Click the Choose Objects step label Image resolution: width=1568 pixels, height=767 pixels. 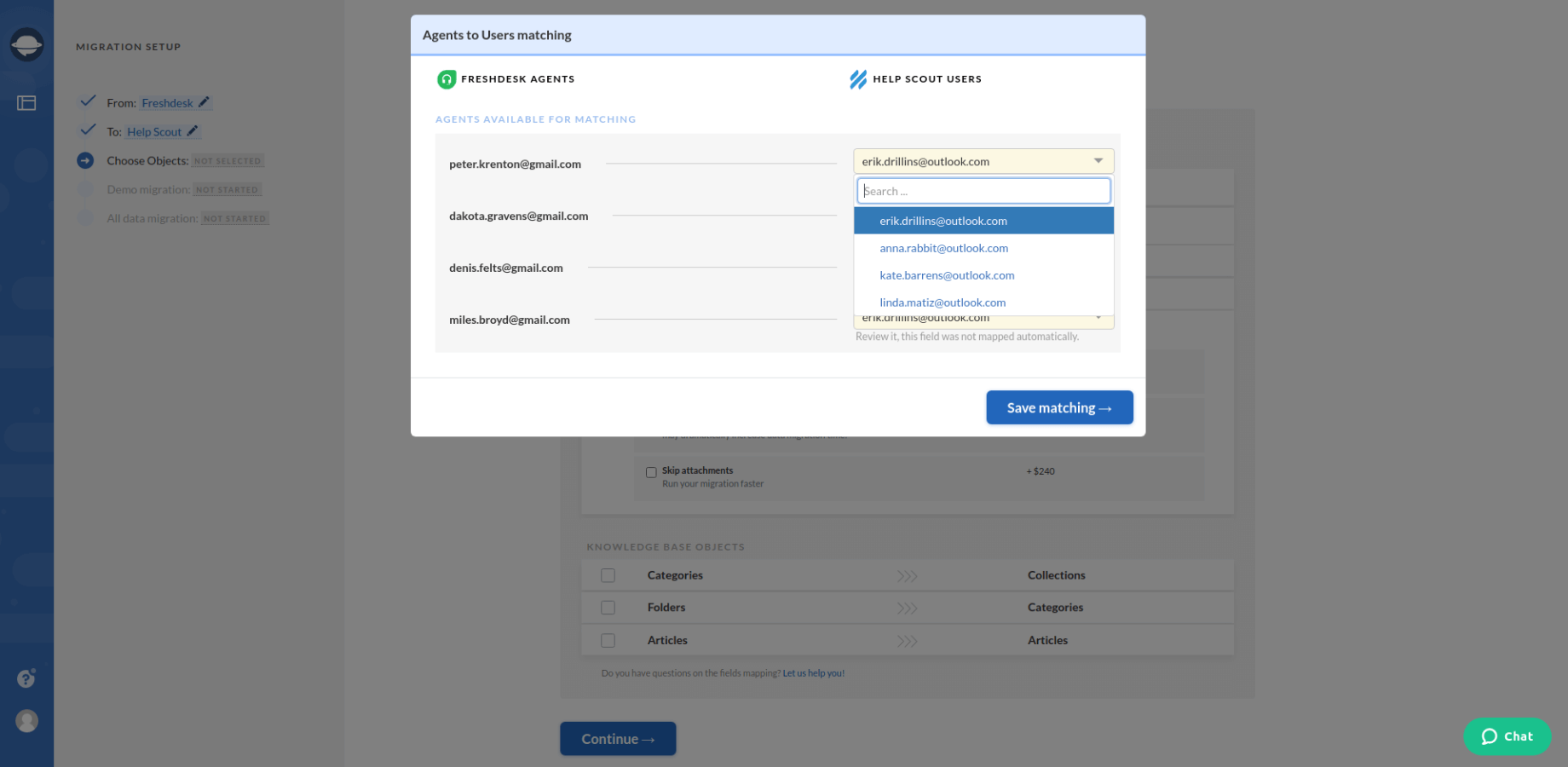(x=147, y=160)
